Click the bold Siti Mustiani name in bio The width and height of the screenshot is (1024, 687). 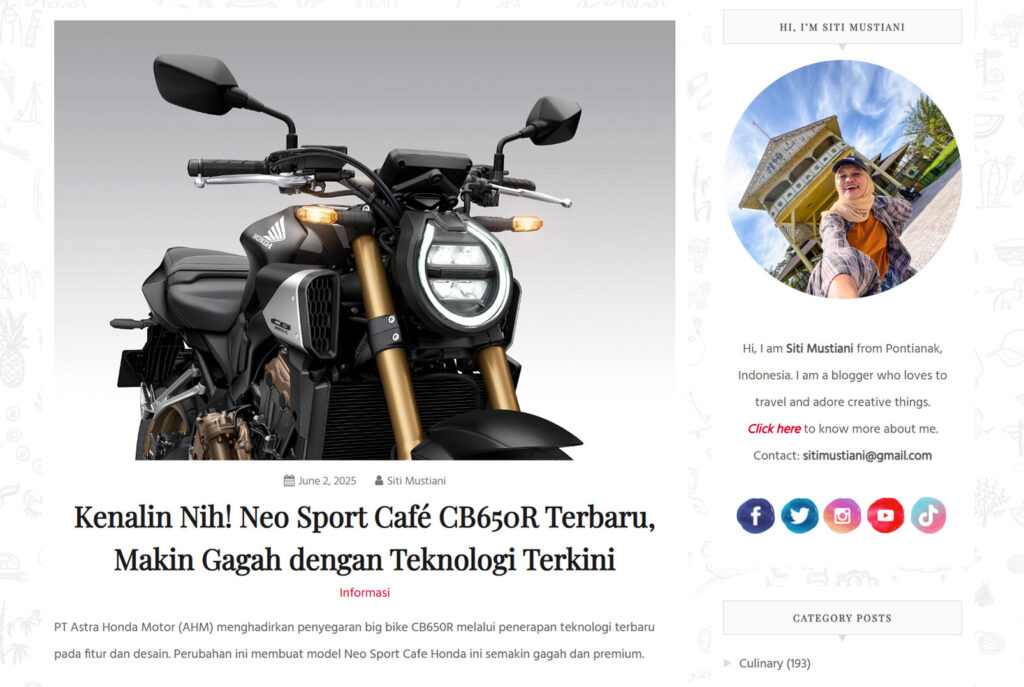pos(819,348)
